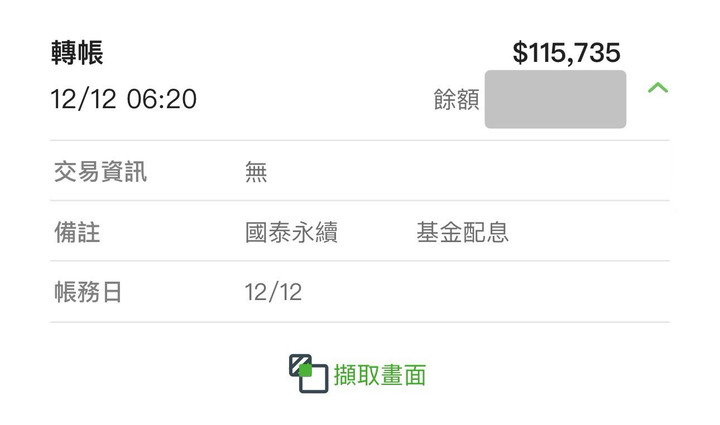Viewport: 720px width, 425px height.
Task: Select the 帳務日 row label
Action: (x=88, y=292)
